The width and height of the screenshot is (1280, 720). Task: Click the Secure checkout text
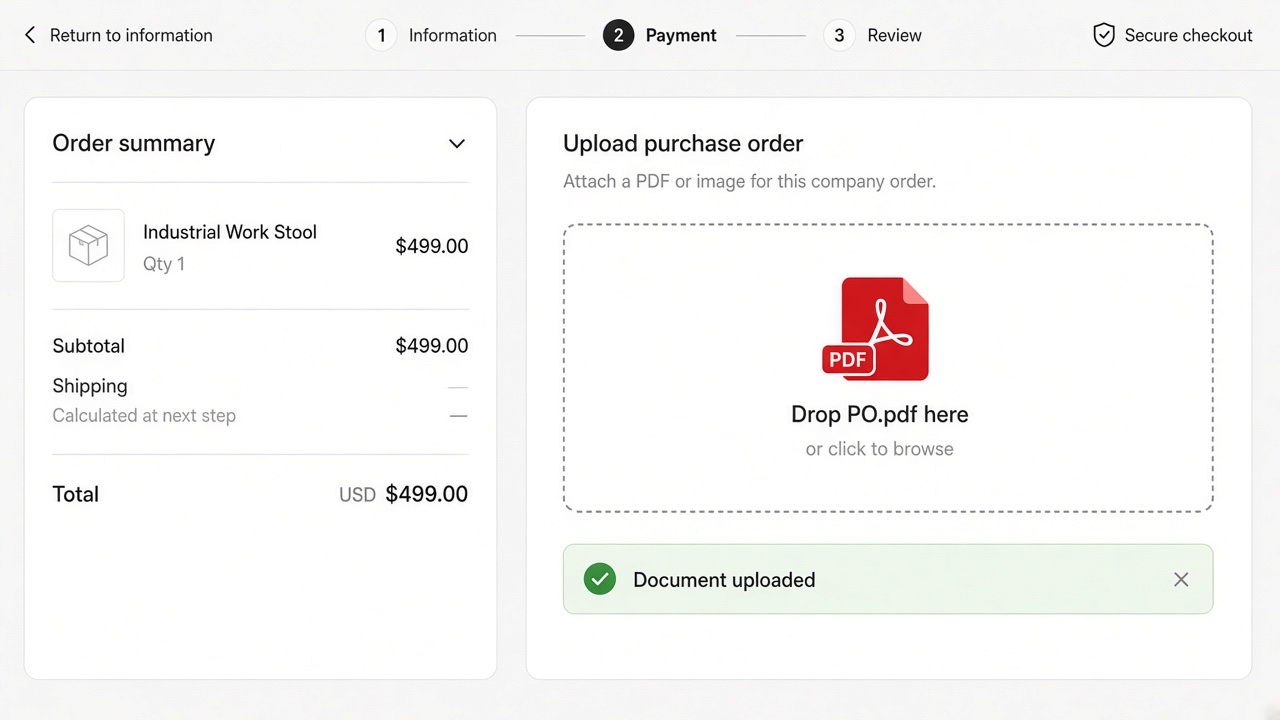point(1188,35)
